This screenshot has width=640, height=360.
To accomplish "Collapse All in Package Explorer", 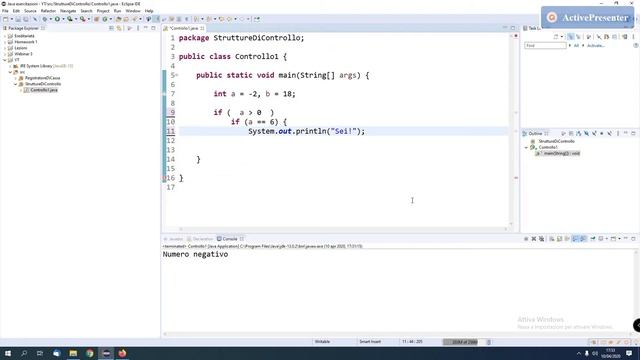I will click(111, 28).
